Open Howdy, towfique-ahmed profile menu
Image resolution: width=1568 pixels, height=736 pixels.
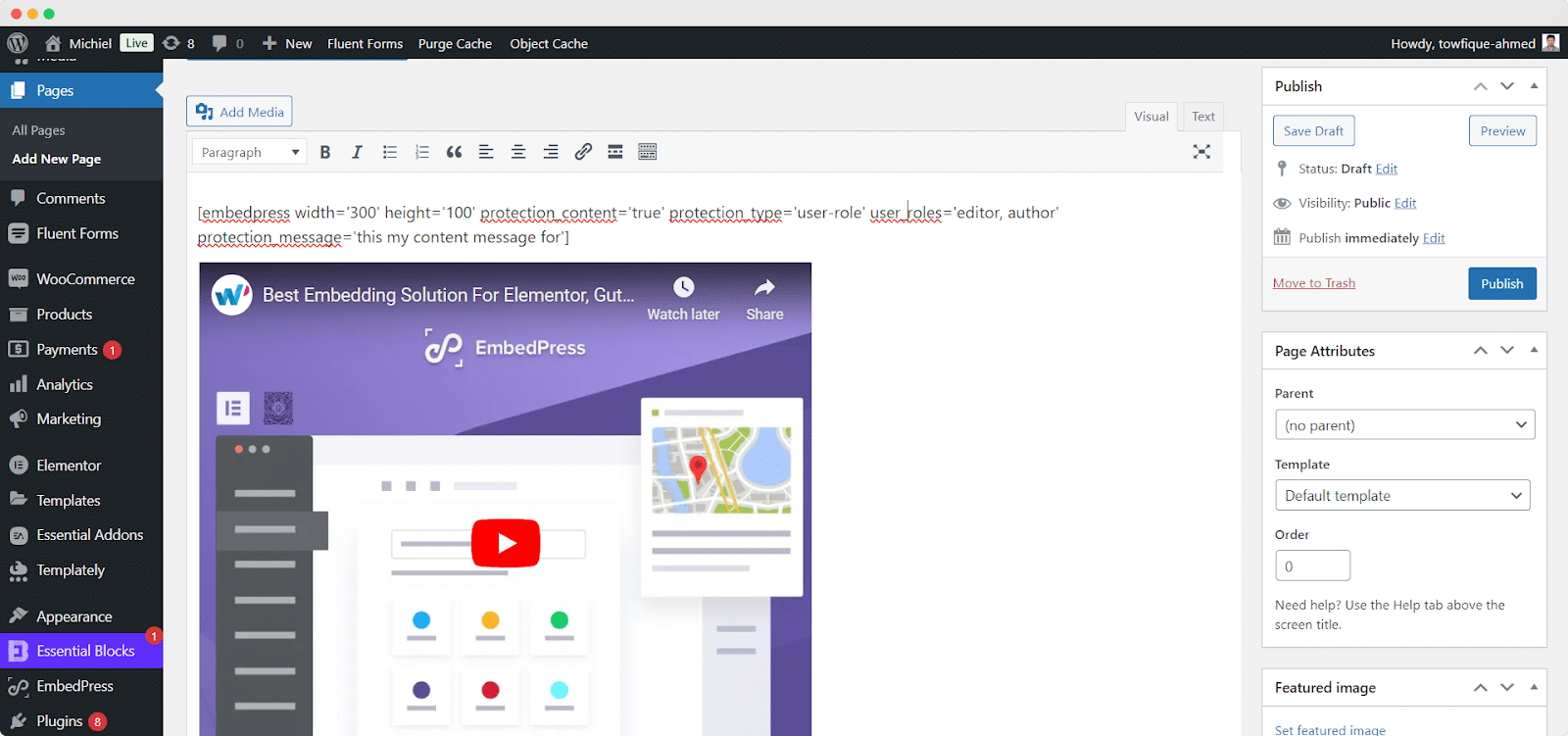[x=1475, y=43]
